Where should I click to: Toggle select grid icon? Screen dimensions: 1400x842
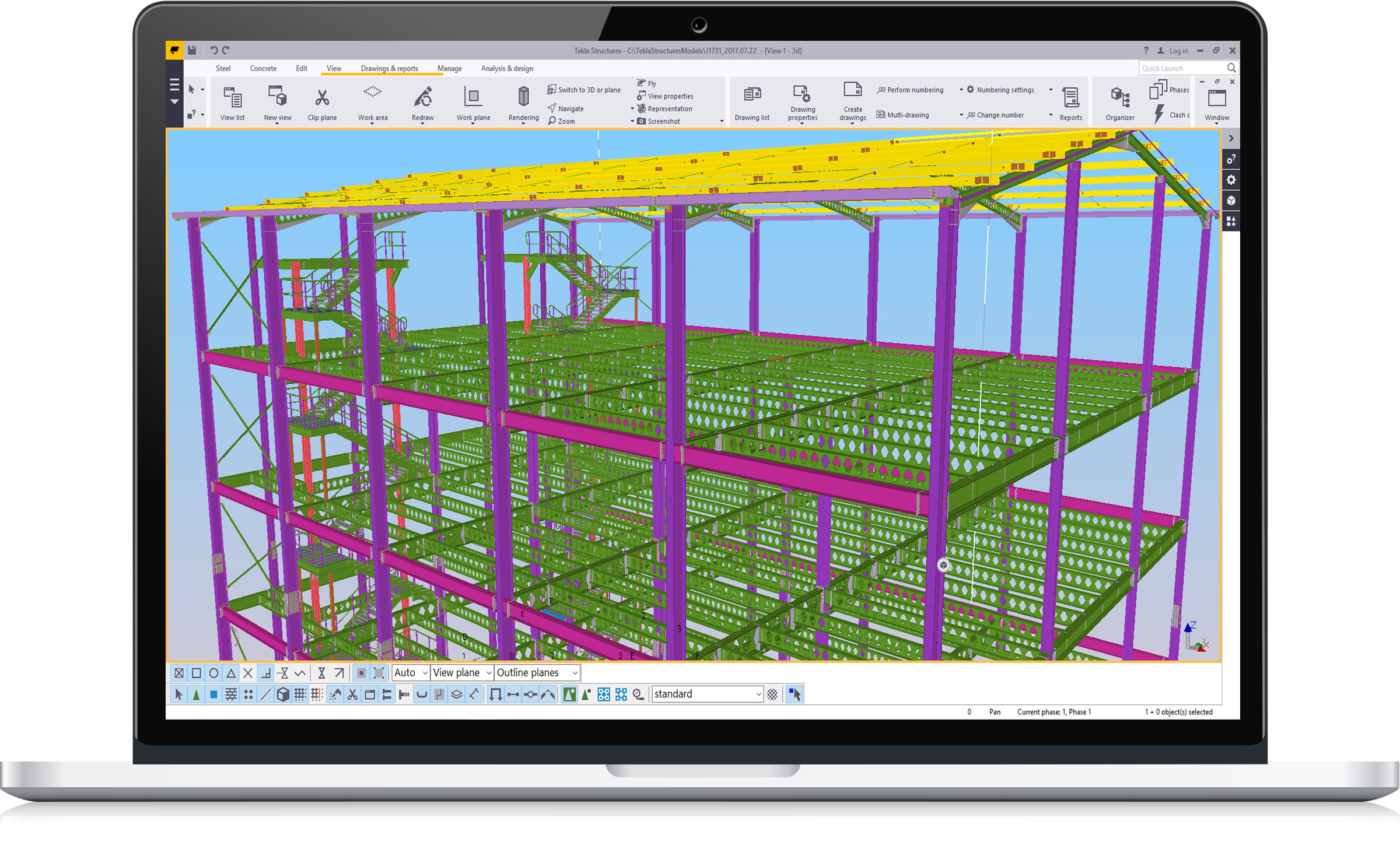[x=300, y=694]
